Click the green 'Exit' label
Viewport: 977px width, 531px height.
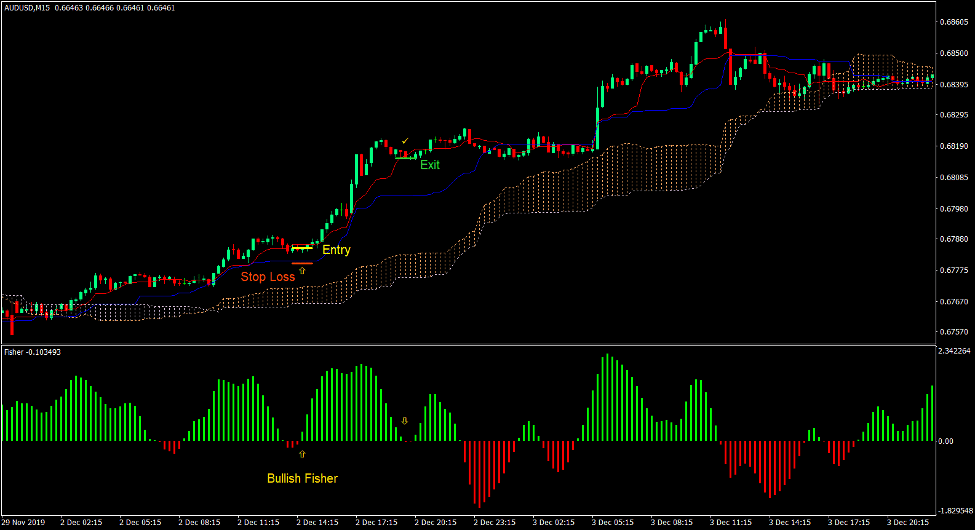[x=430, y=165]
